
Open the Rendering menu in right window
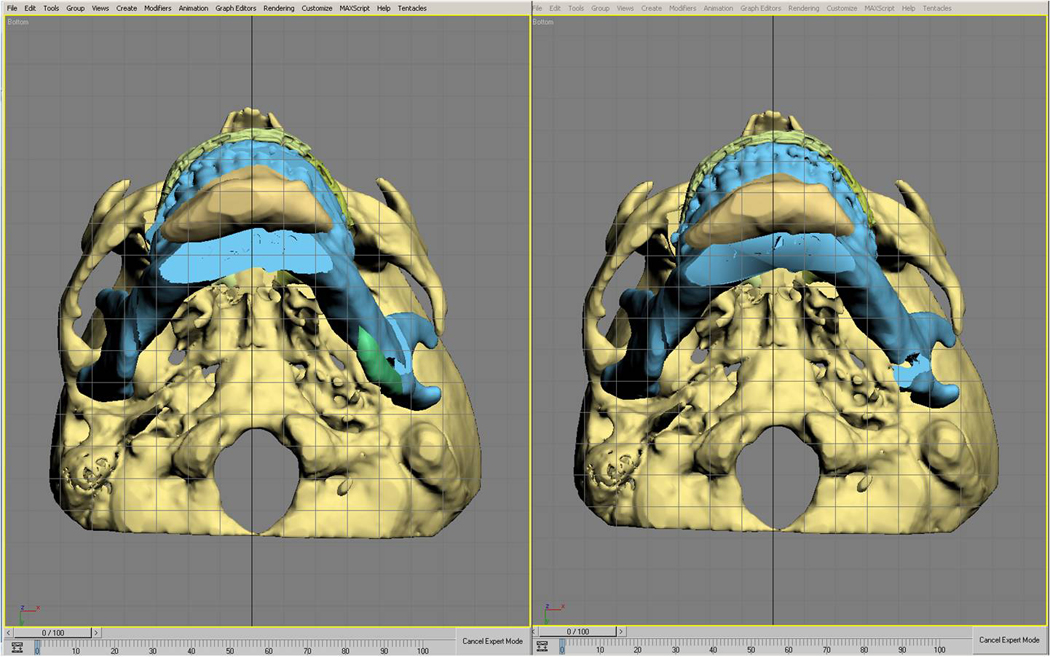coord(805,8)
